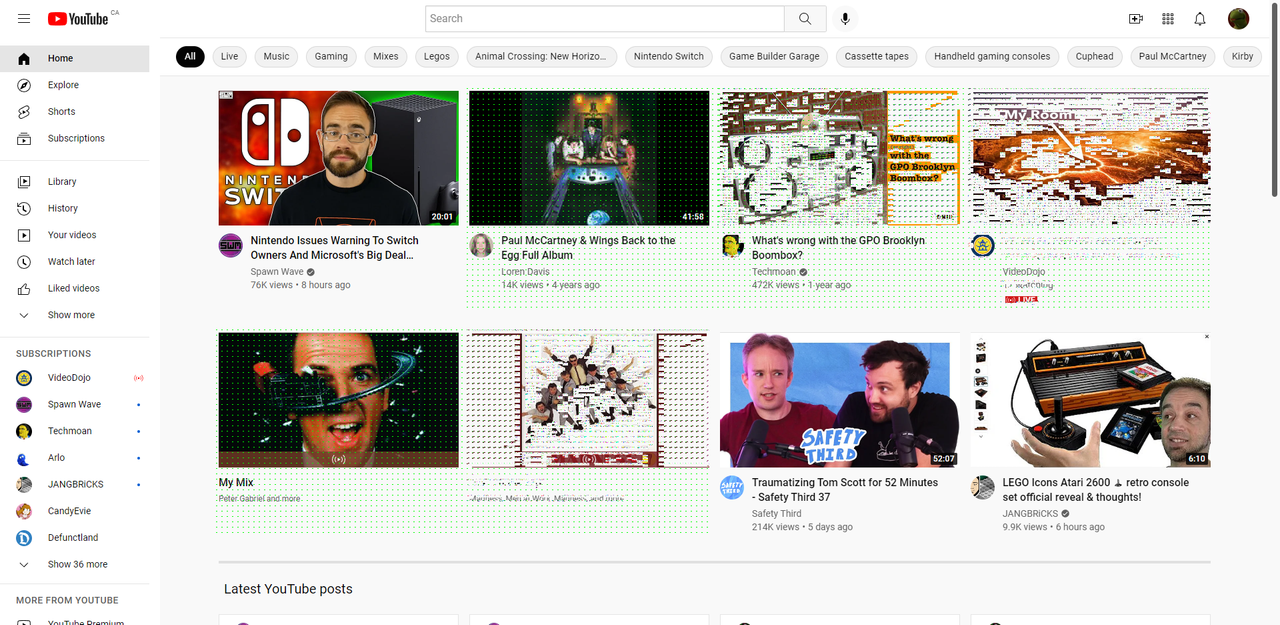
Task: Open Explore in sidebar
Action: click(x=75, y=85)
